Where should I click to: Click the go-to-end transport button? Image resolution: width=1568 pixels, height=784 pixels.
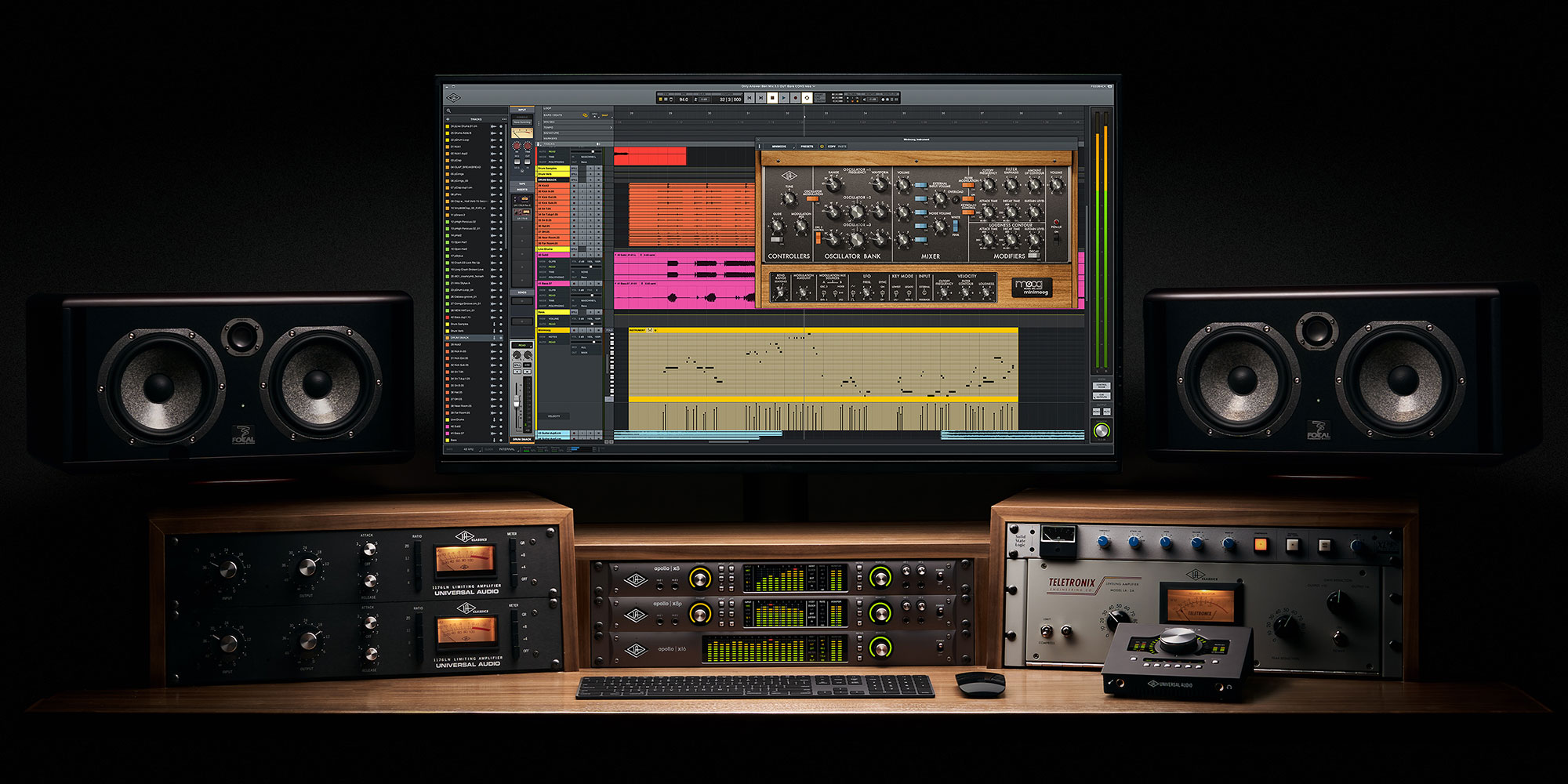point(760,98)
